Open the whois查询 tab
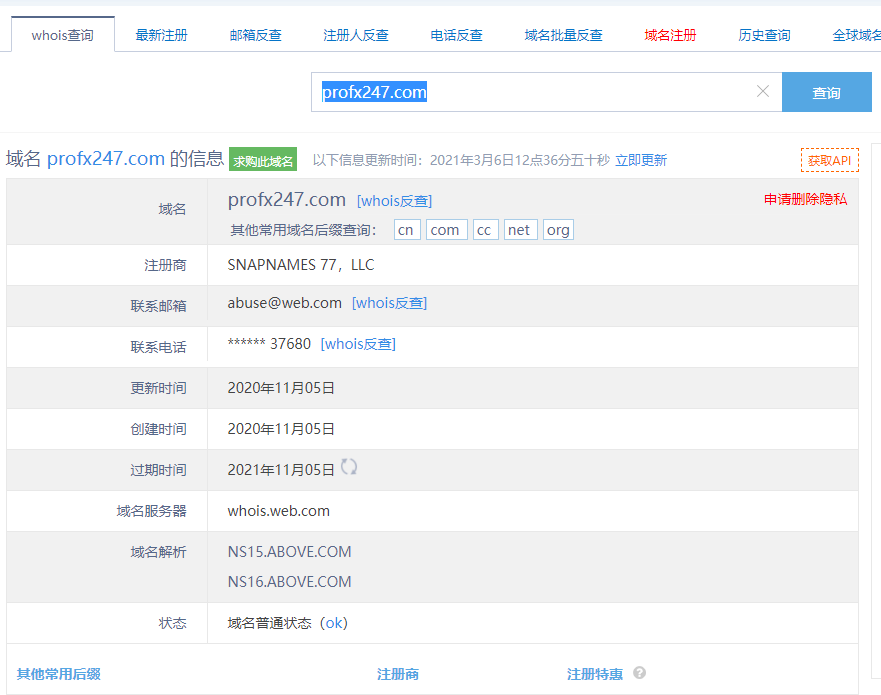The image size is (881, 695). (x=62, y=35)
